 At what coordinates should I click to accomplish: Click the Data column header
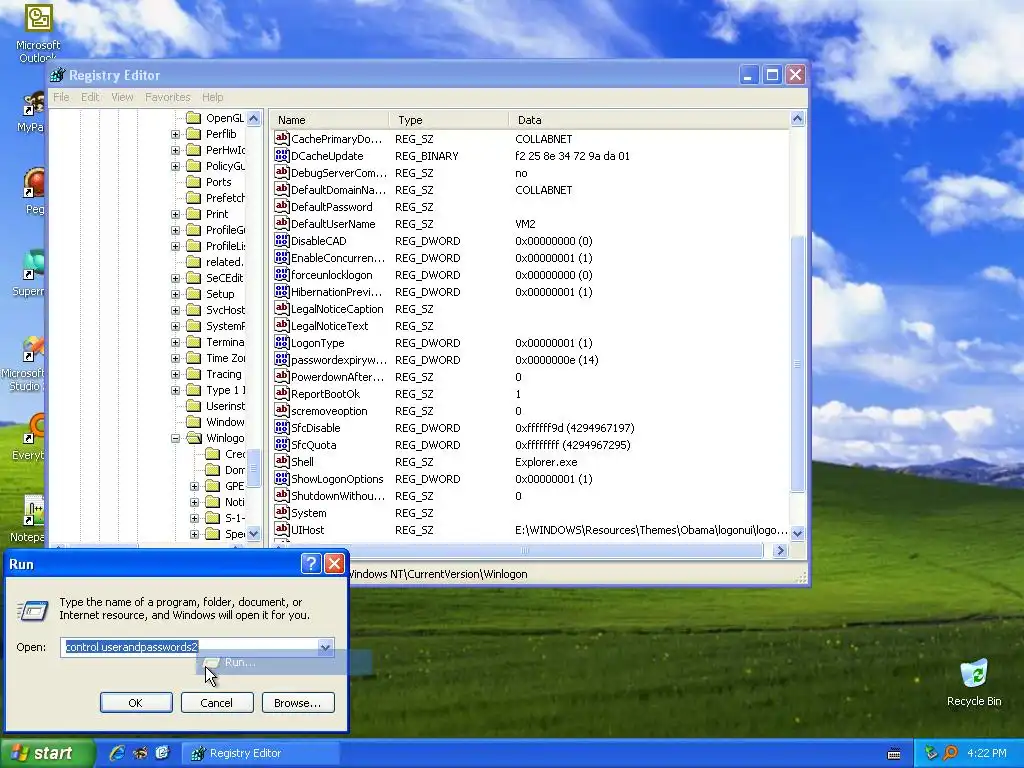tap(649, 120)
